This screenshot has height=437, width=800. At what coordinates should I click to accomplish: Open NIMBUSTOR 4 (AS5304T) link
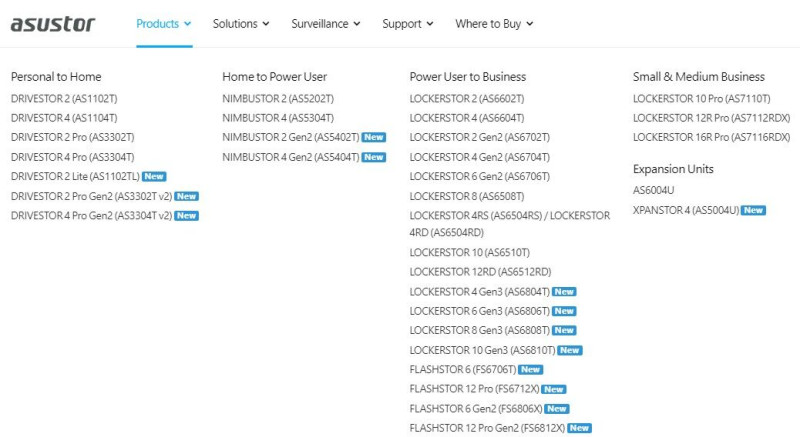[278, 118]
